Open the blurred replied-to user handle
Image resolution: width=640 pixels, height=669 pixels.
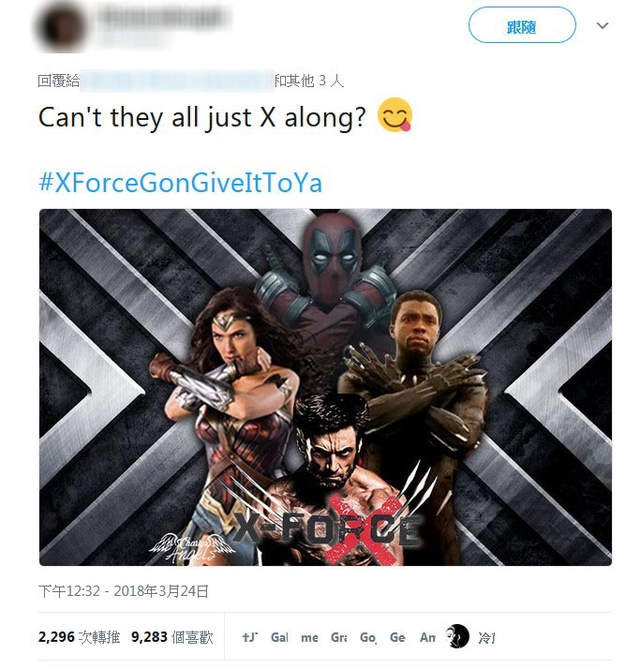pyautogui.click(x=177, y=80)
